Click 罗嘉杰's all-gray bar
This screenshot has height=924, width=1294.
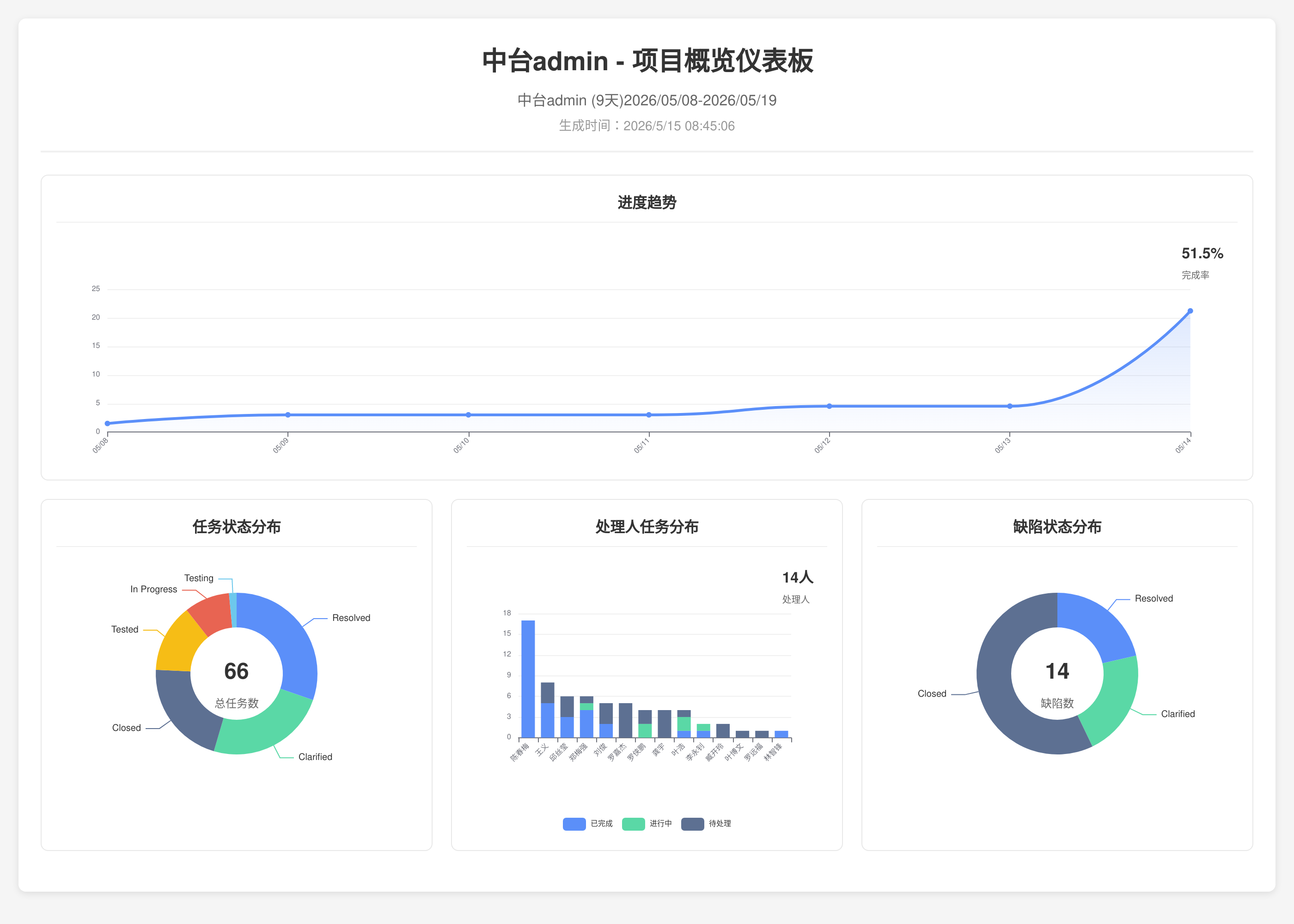point(625,721)
